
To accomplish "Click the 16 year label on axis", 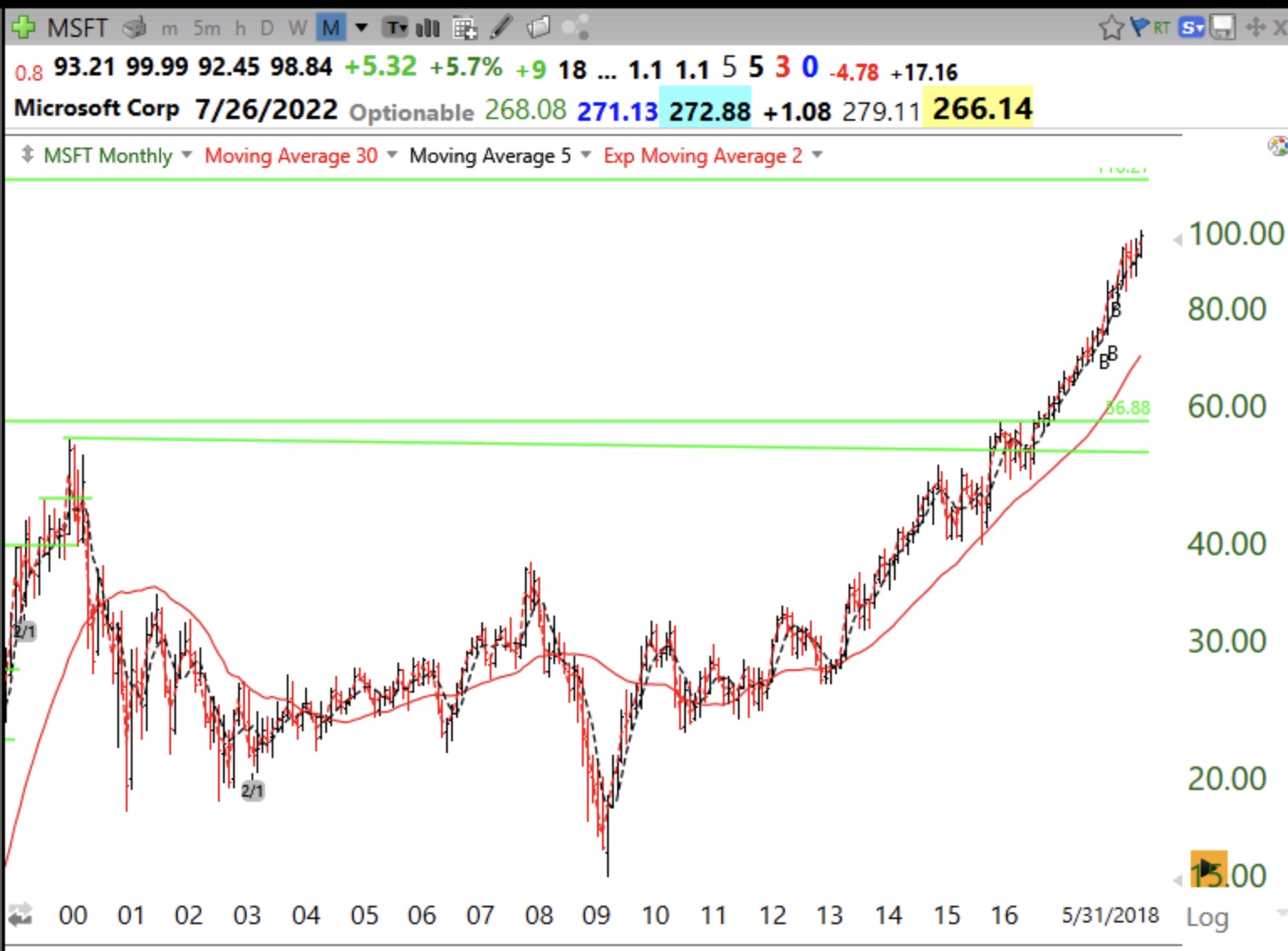I will pos(1004,915).
